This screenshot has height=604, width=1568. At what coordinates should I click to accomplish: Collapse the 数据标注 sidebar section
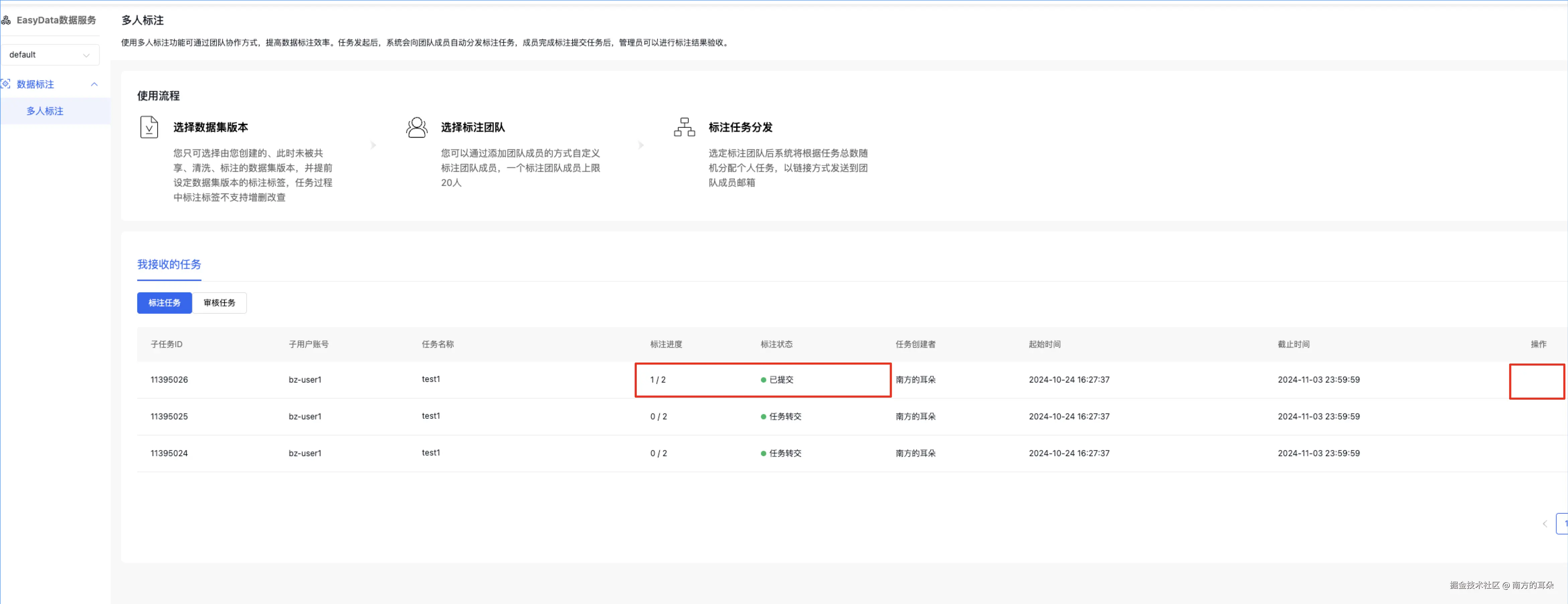(x=94, y=84)
